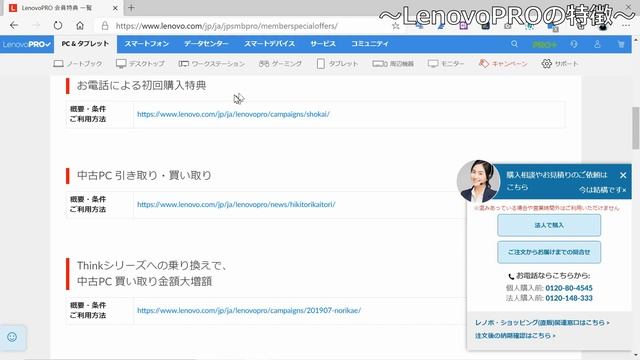The width and height of the screenshot is (640, 360).
Task: Go back with the browser back arrow
Action: pos(14,26)
